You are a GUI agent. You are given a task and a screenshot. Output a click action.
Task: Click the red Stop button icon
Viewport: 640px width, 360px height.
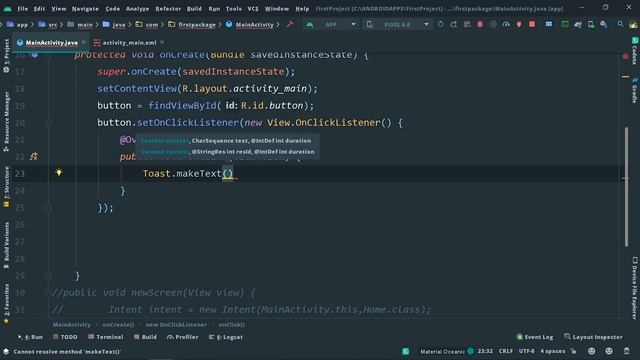(x=532, y=24)
